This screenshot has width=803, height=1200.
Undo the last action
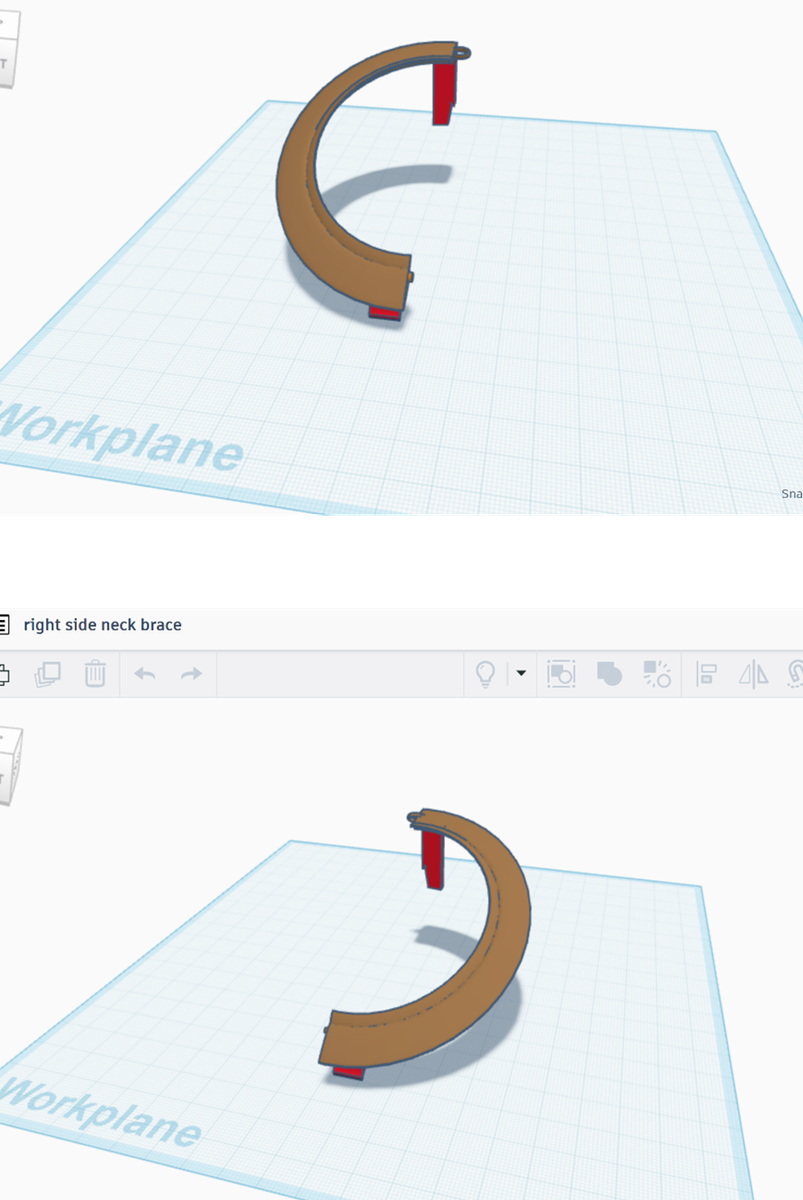pos(145,674)
